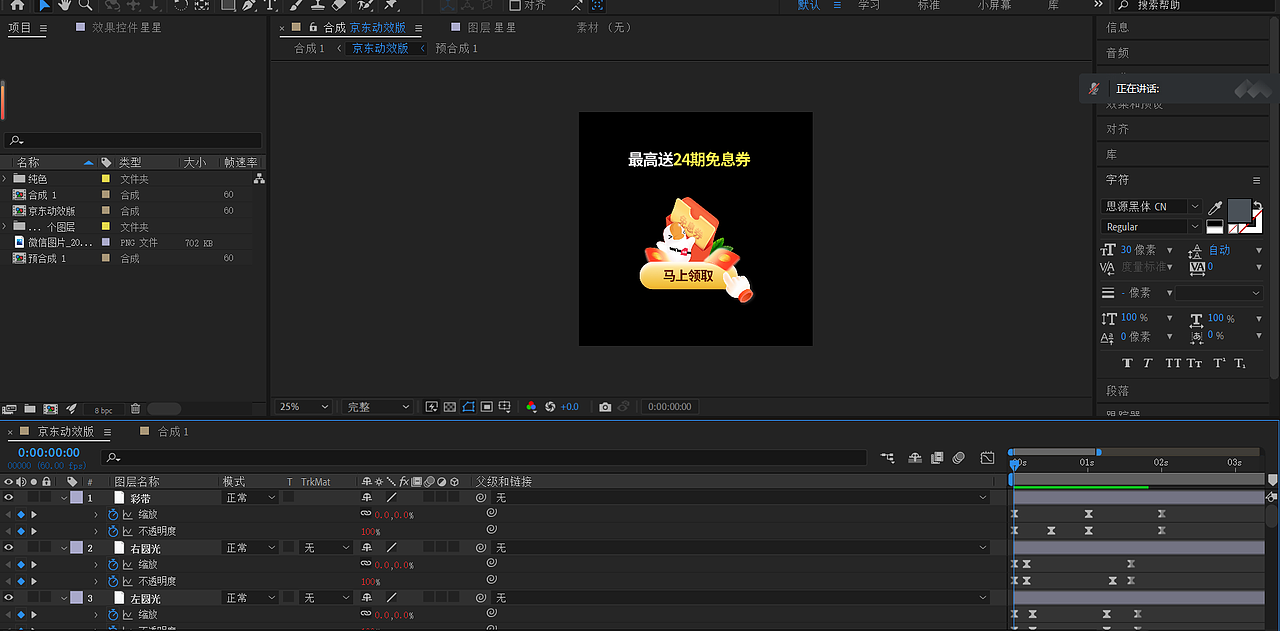
Task: Toggle the 对齐 snapping checkbox
Action: (516, 5)
